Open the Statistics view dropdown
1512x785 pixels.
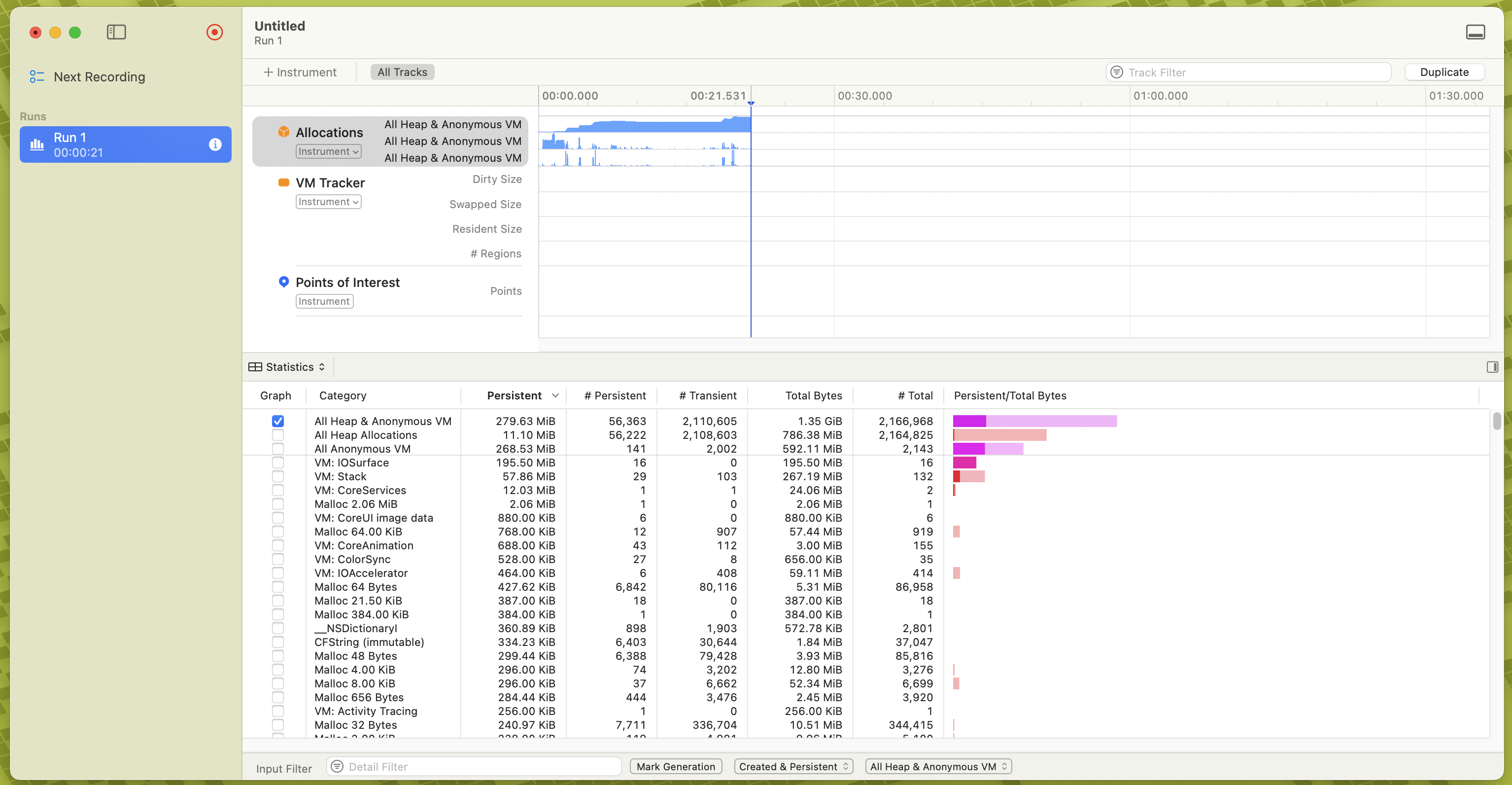(x=288, y=367)
